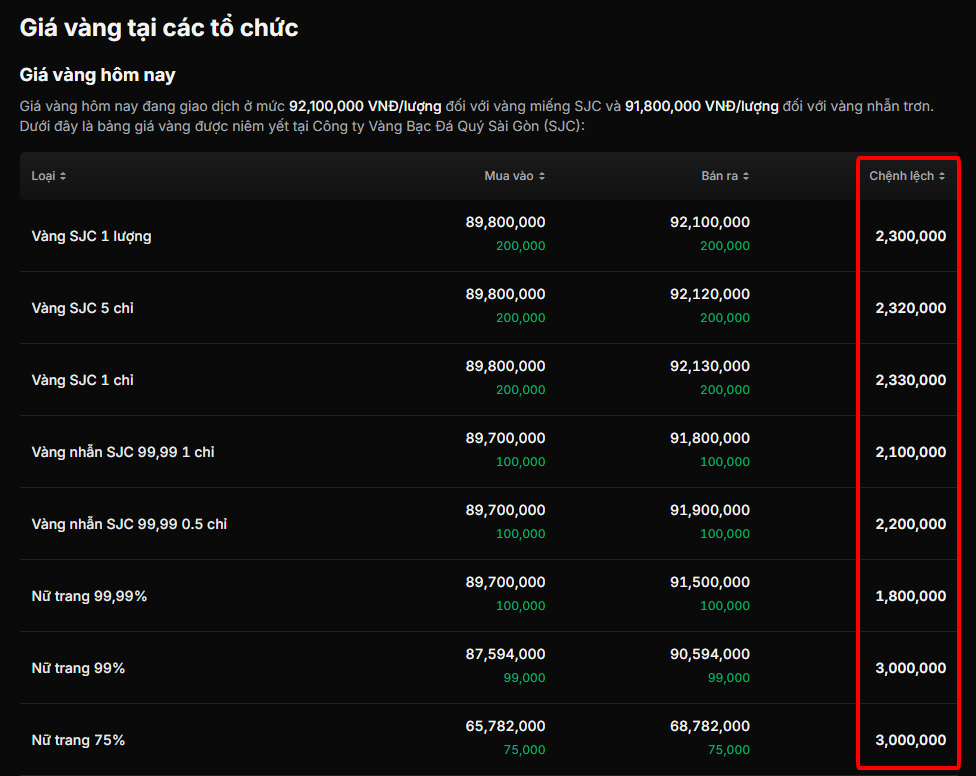Click the 1,800,000 difference value

coord(911,596)
